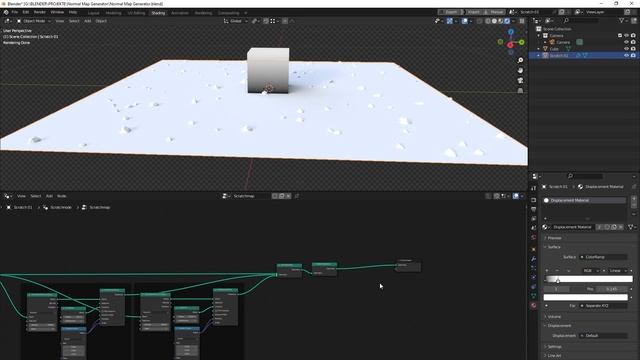Screen dimensions: 640x360
Task: Collapse the Surface panel
Action: [553, 247]
